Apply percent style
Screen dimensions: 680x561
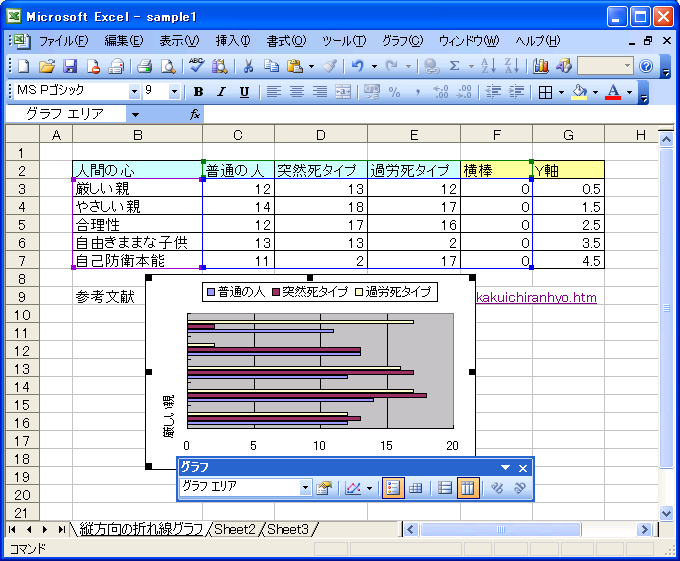click(394, 91)
